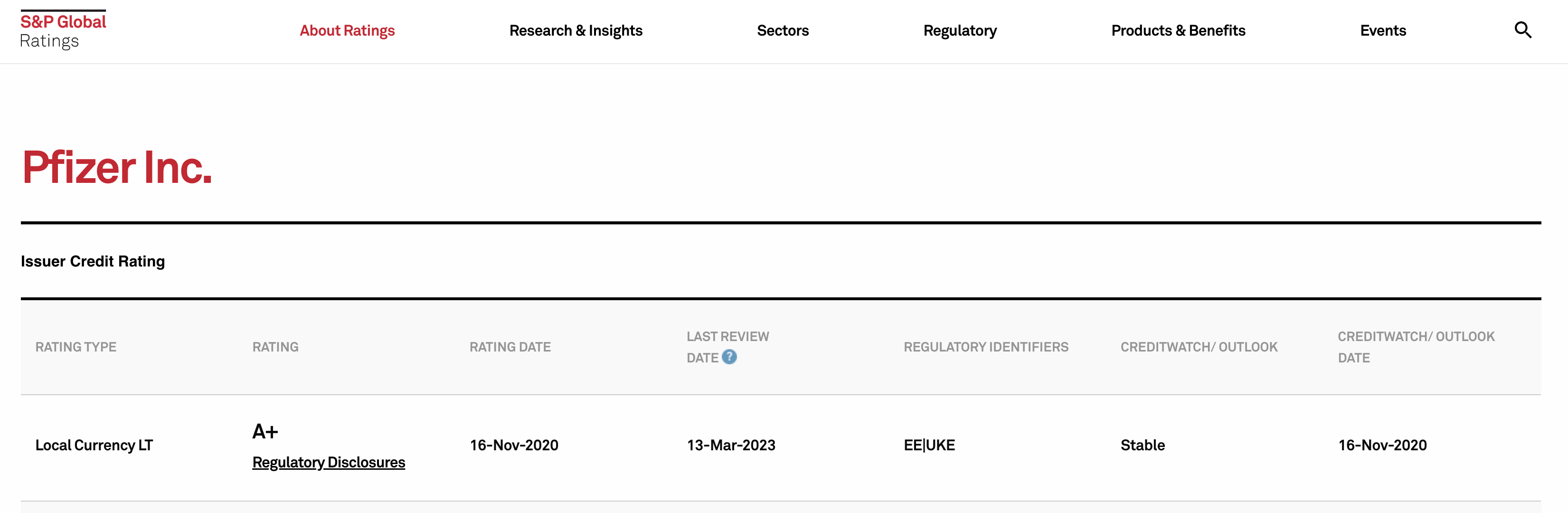This screenshot has width=1568, height=513.
Task: Click the Regulatory Identifiers column header
Action: 985,347
